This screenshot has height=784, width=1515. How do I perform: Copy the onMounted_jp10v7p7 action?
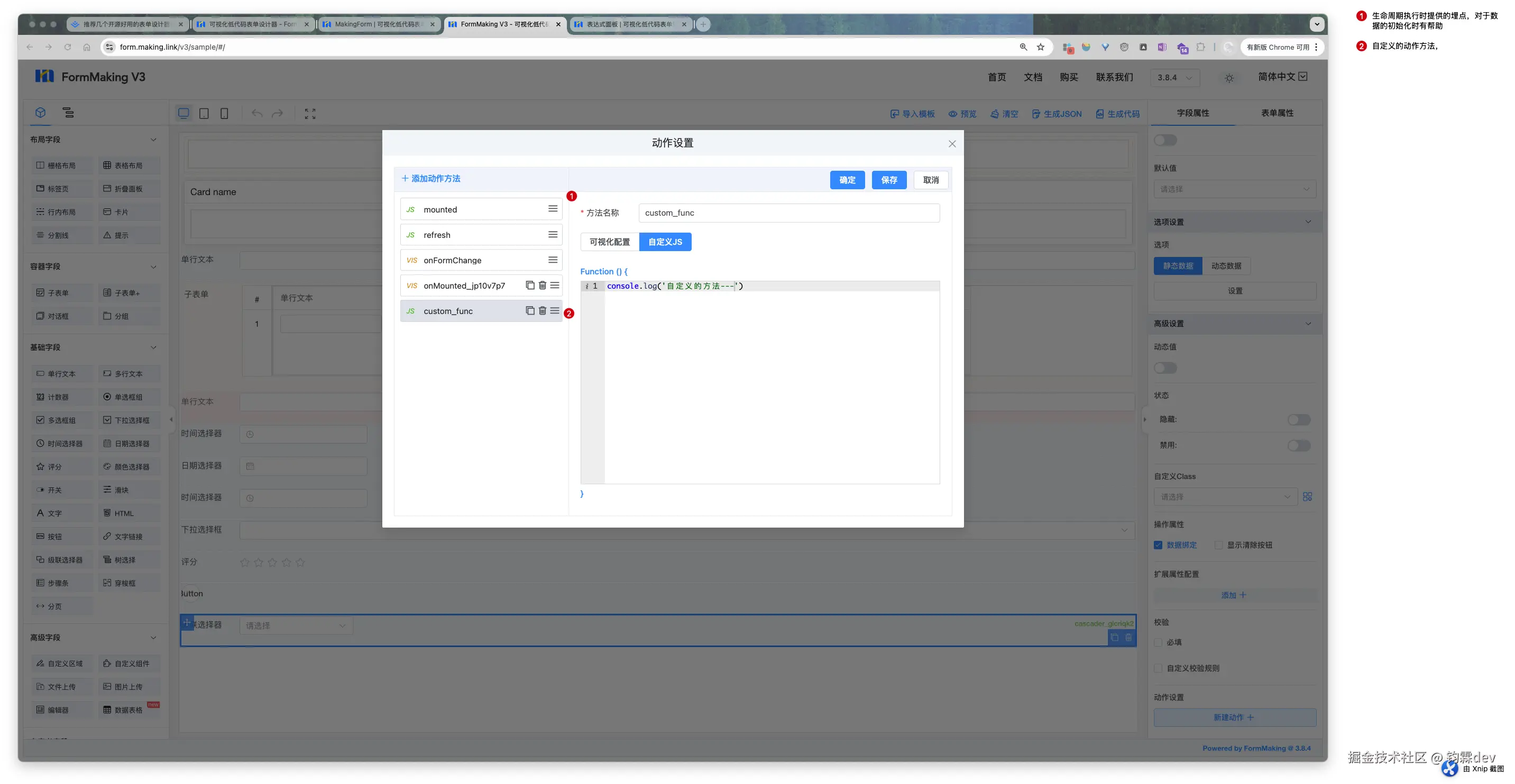pos(529,285)
